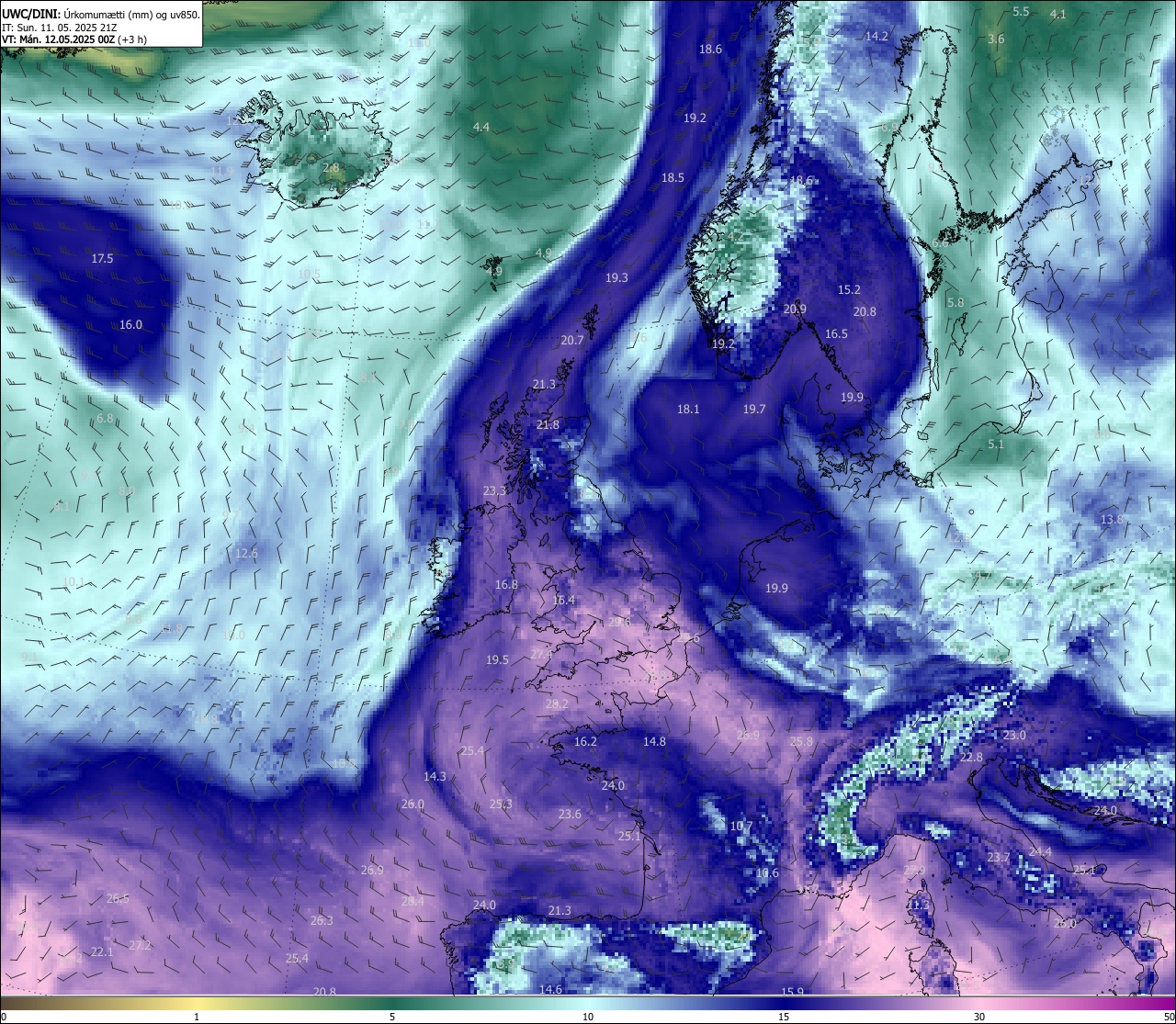1176x1024 pixels.
Task: Click the 16.2 value near Brittany
Action: (x=585, y=742)
